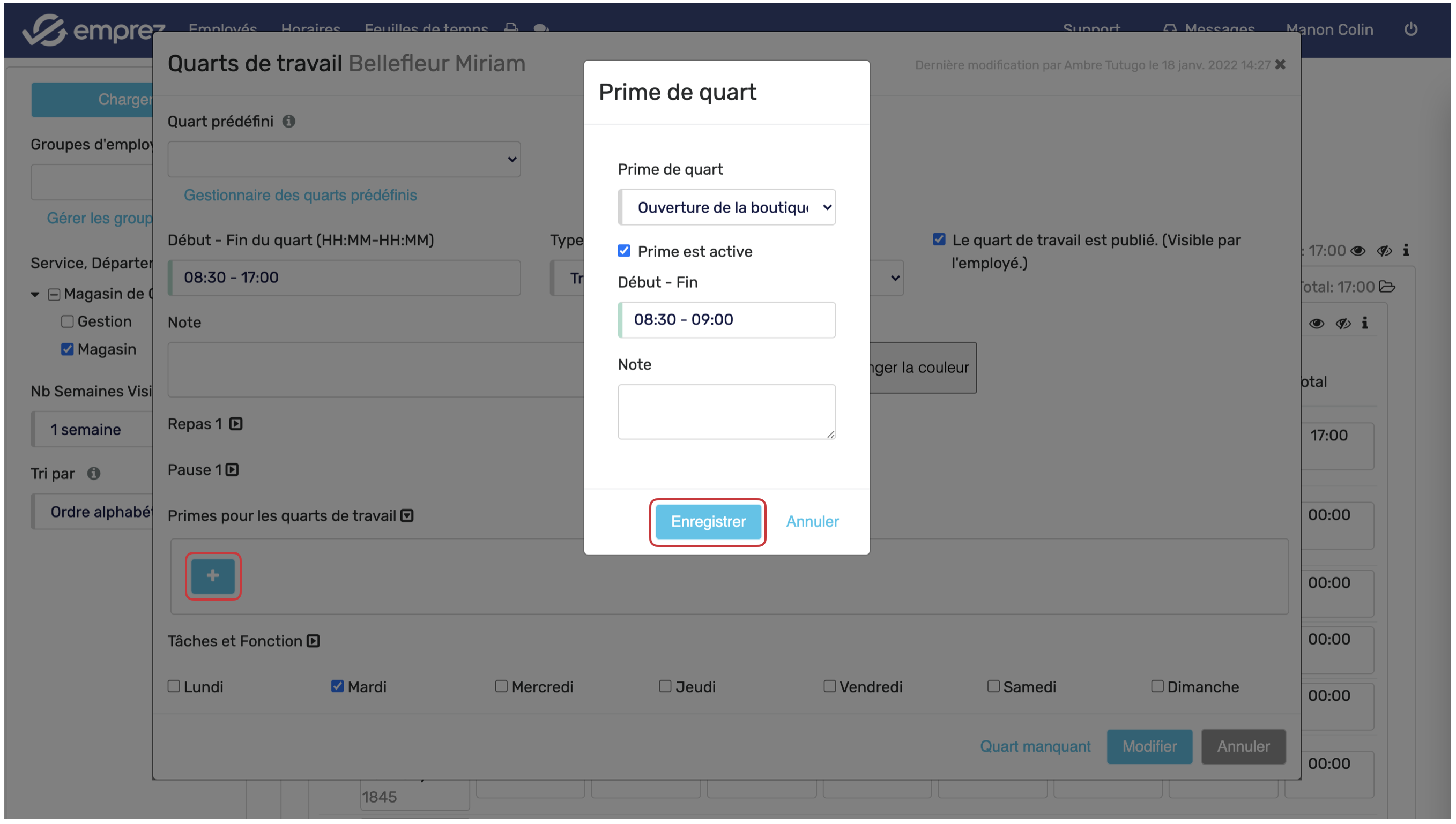Click the folder icon next to Total 17:00
Image resolution: width=1456 pixels, height=824 pixels.
[1387, 286]
